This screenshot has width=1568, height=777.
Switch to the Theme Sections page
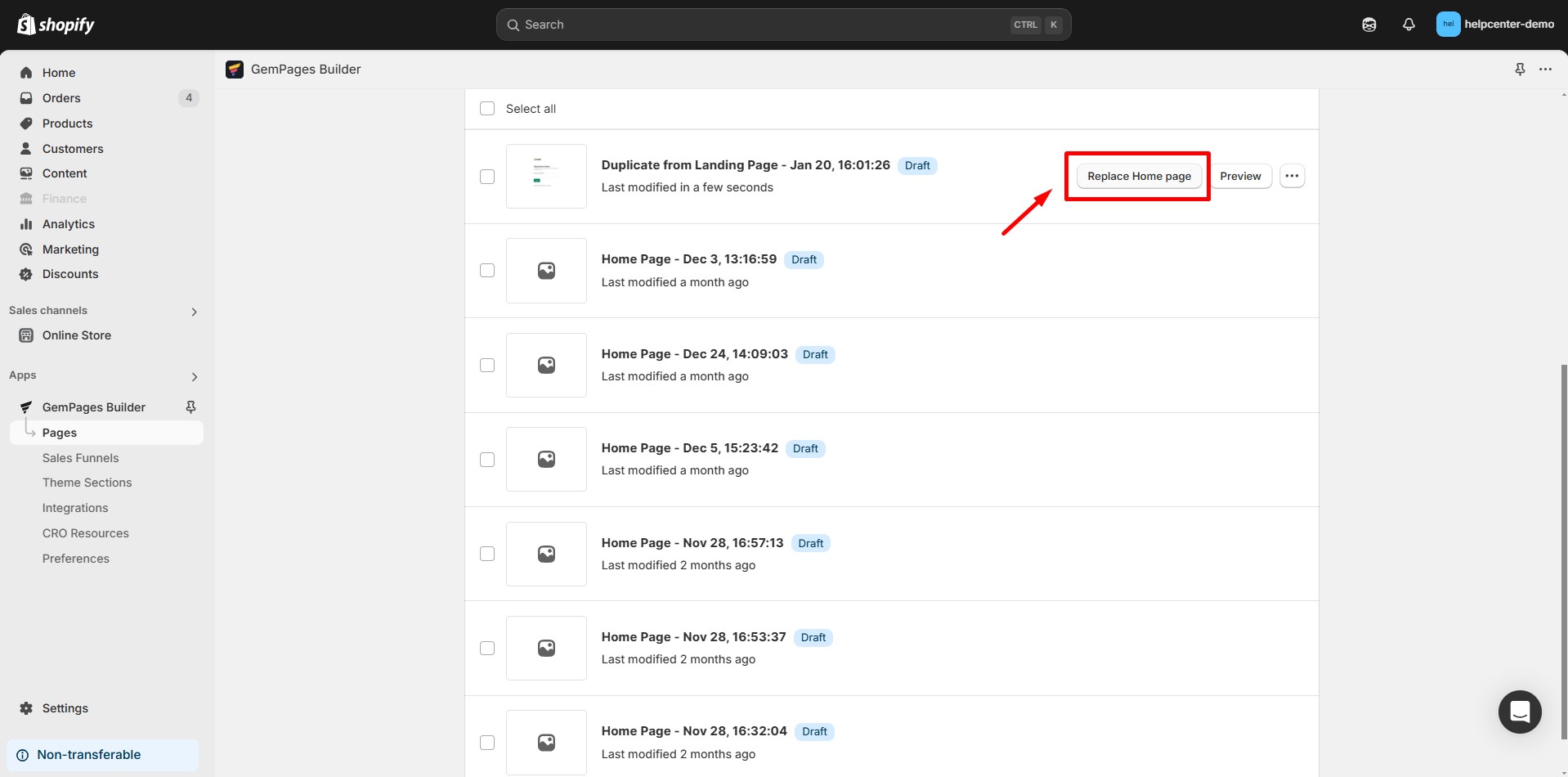pyautogui.click(x=87, y=483)
